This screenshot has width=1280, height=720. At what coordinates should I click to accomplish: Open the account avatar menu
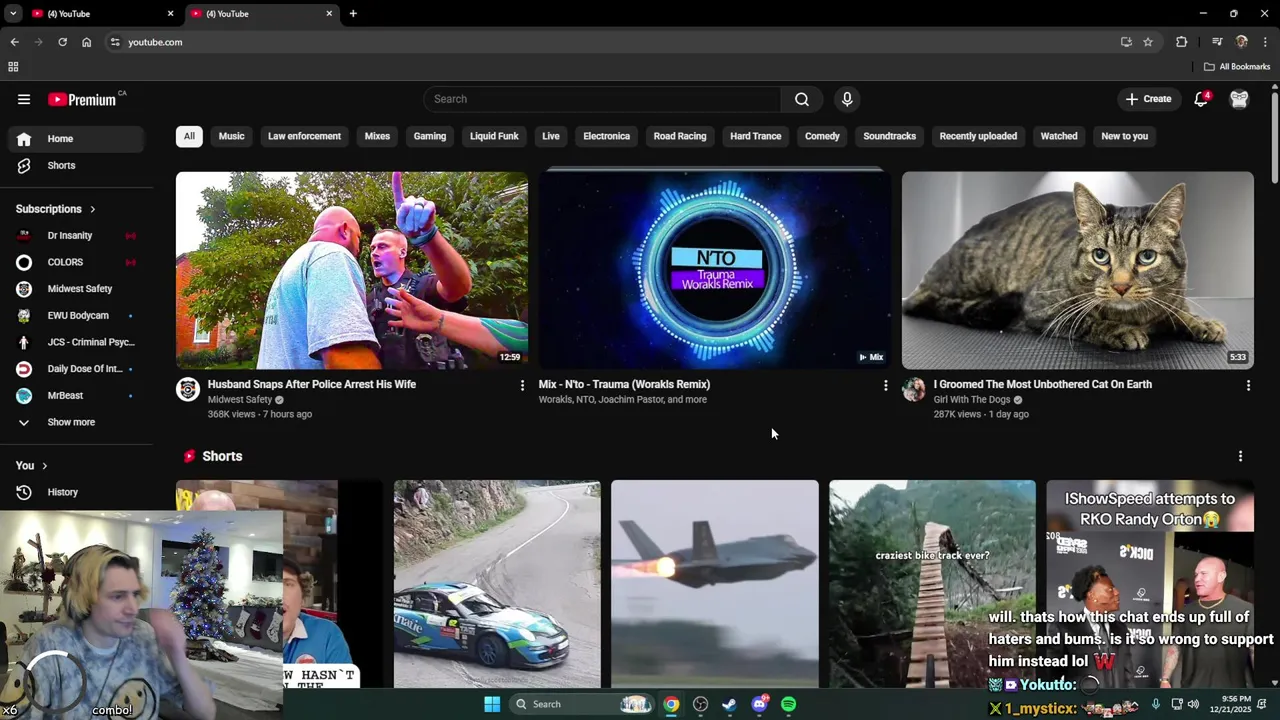(1239, 99)
